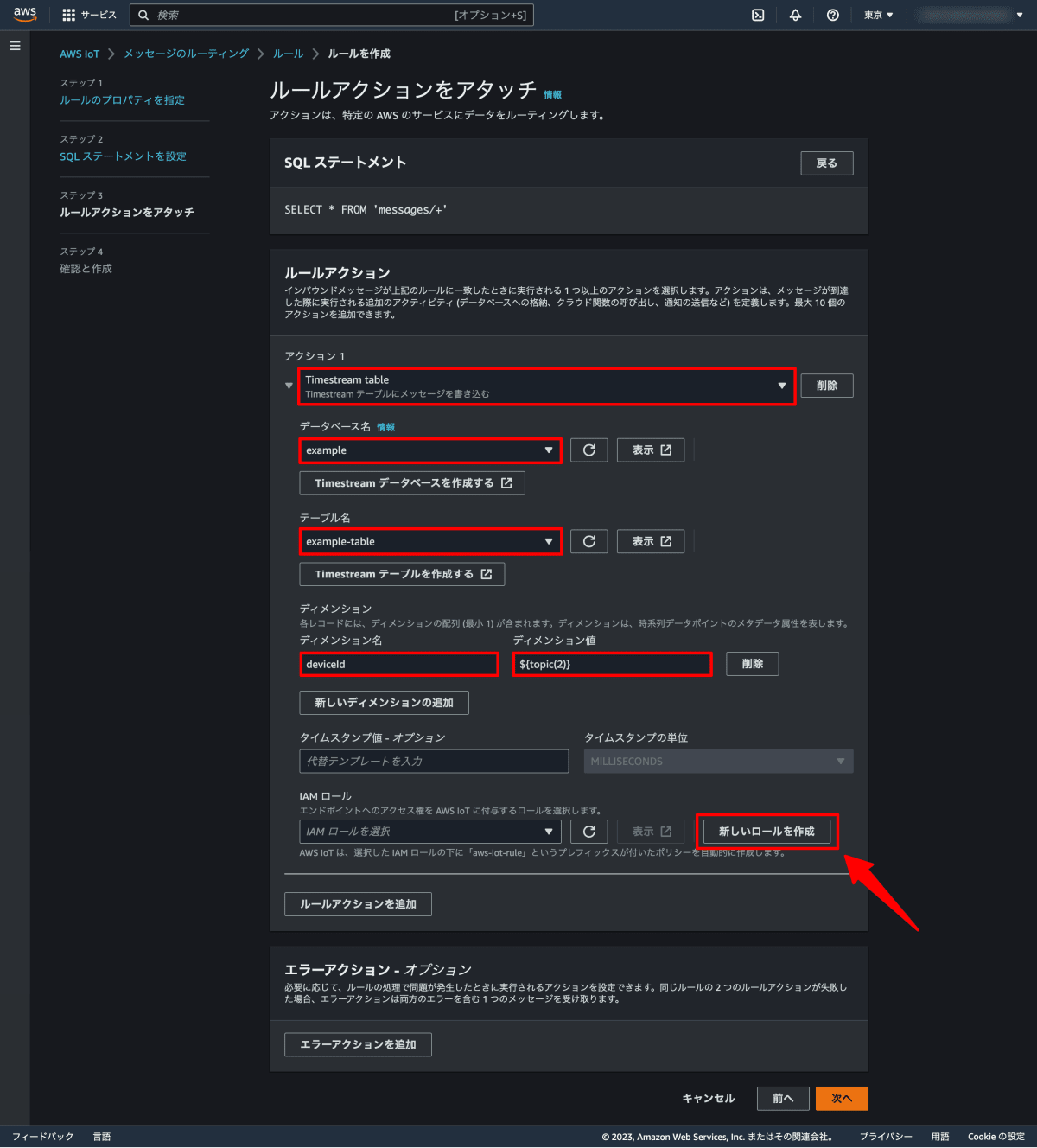1037x1148 pixels.
Task: Go to AWS IoT breadcrumb
Action: [80, 54]
